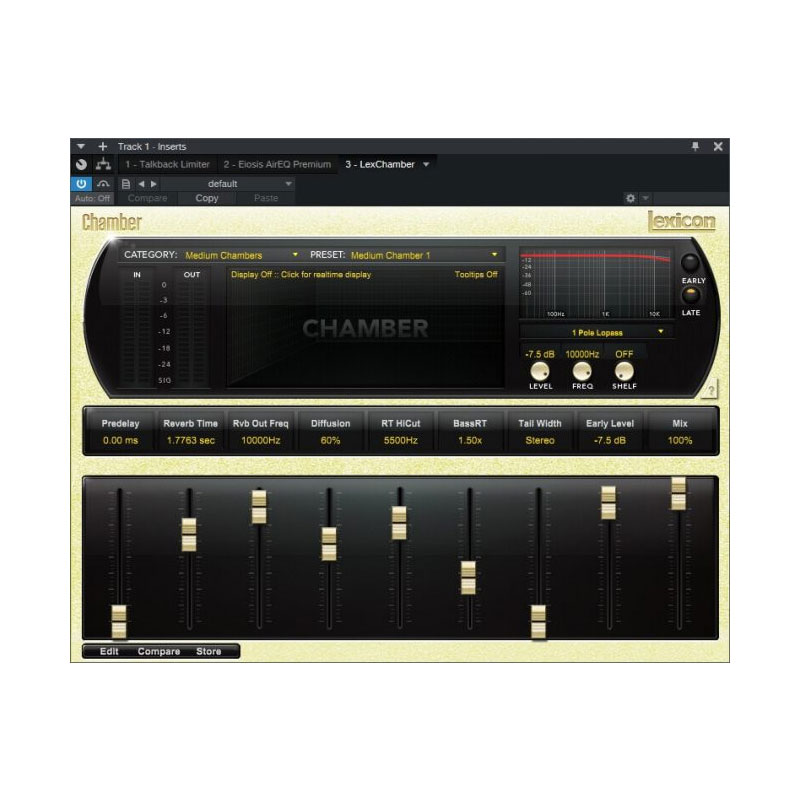The height and width of the screenshot is (800, 800).
Task: Open the inserts window menu arrow
Action: click(81, 146)
